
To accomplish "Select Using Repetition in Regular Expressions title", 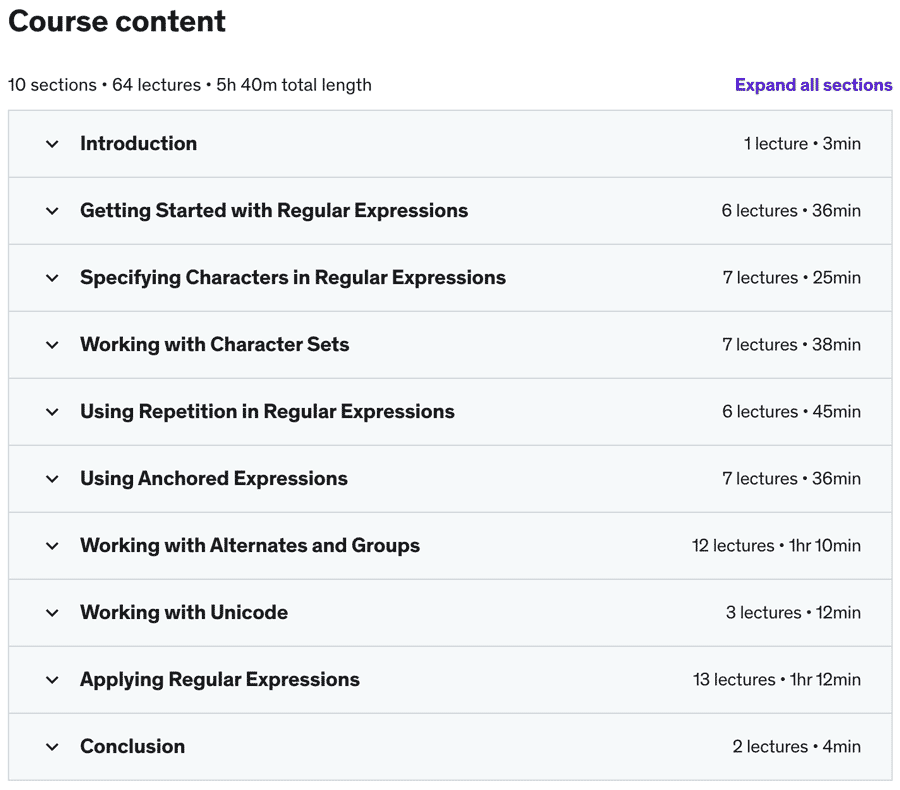I will [x=267, y=412].
